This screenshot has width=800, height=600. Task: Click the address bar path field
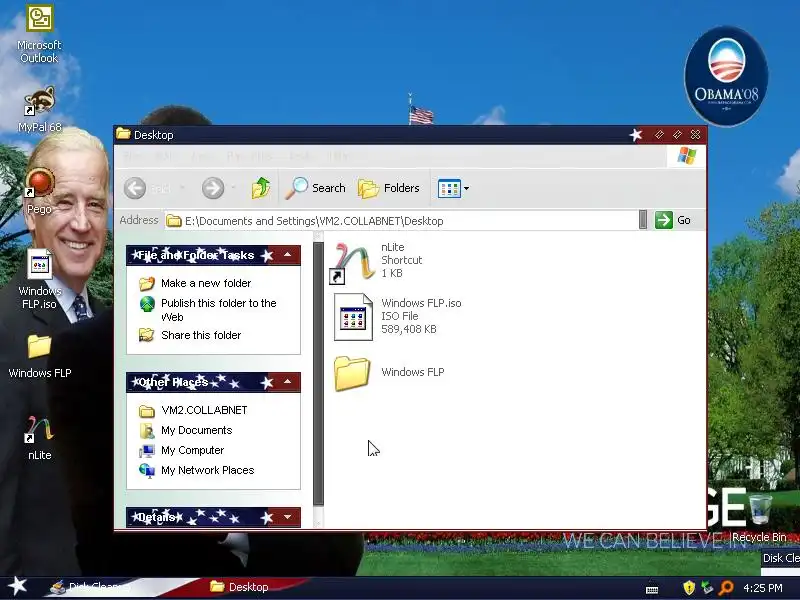coord(402,220)
